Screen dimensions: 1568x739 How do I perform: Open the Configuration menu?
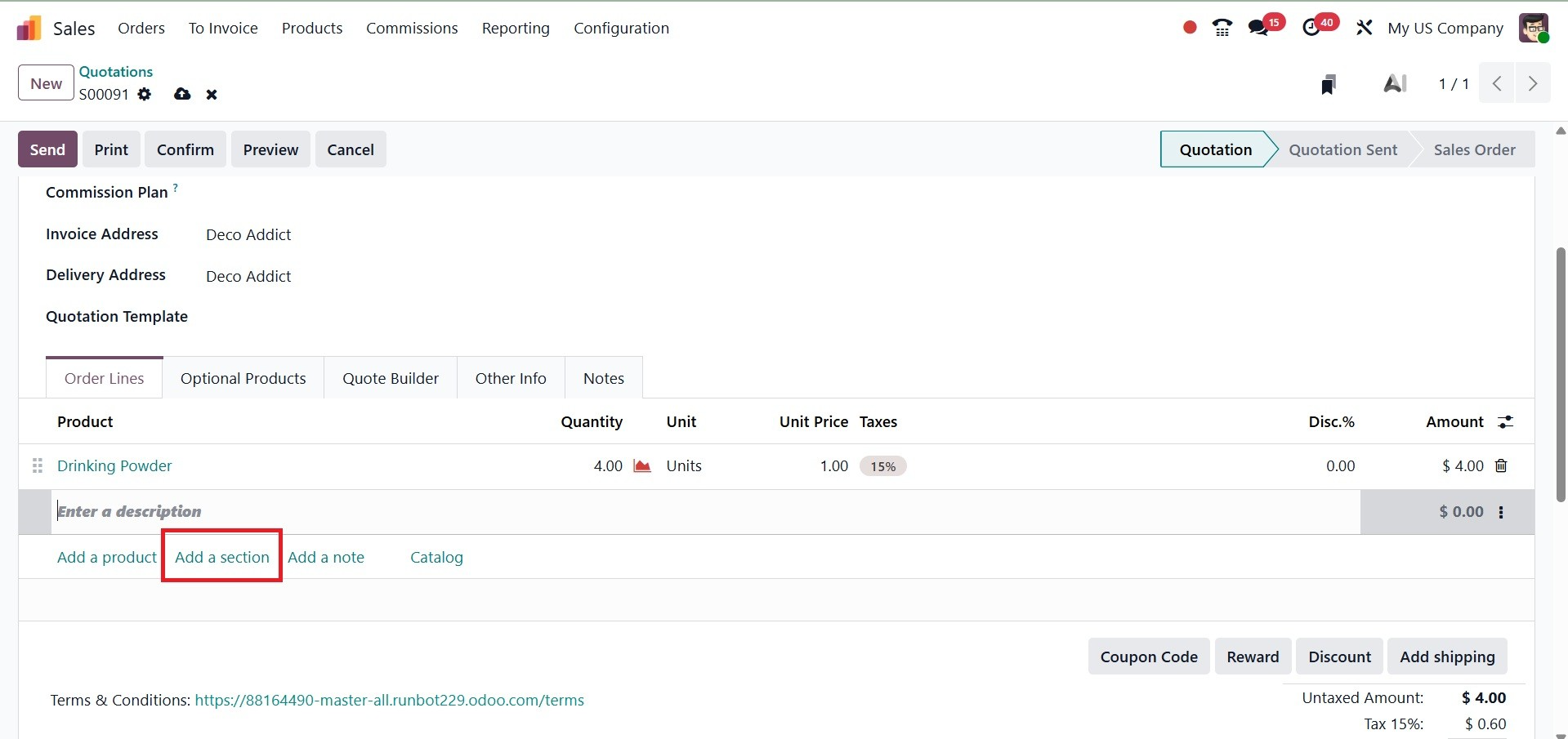[x=621, y=28]
